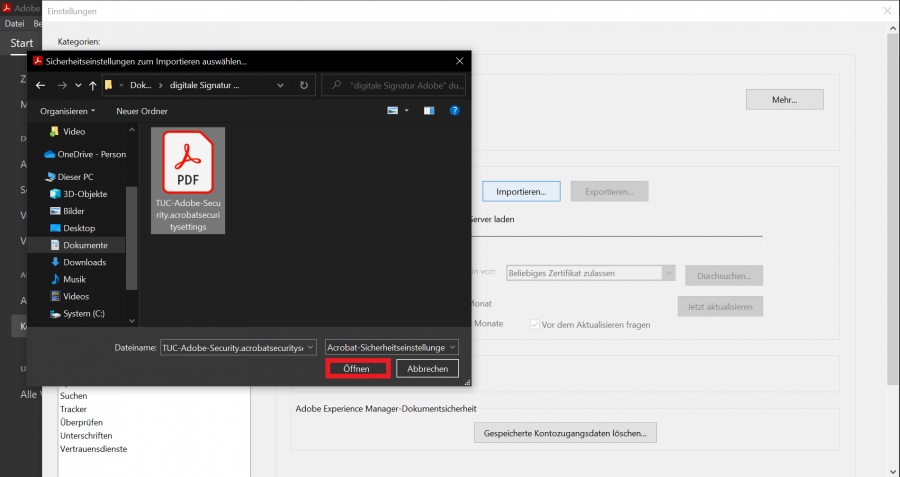The width and height of the screenshot is (900, 477).
Task: Click the Durchsuchen... button
Action: click(x=724, y=276)
